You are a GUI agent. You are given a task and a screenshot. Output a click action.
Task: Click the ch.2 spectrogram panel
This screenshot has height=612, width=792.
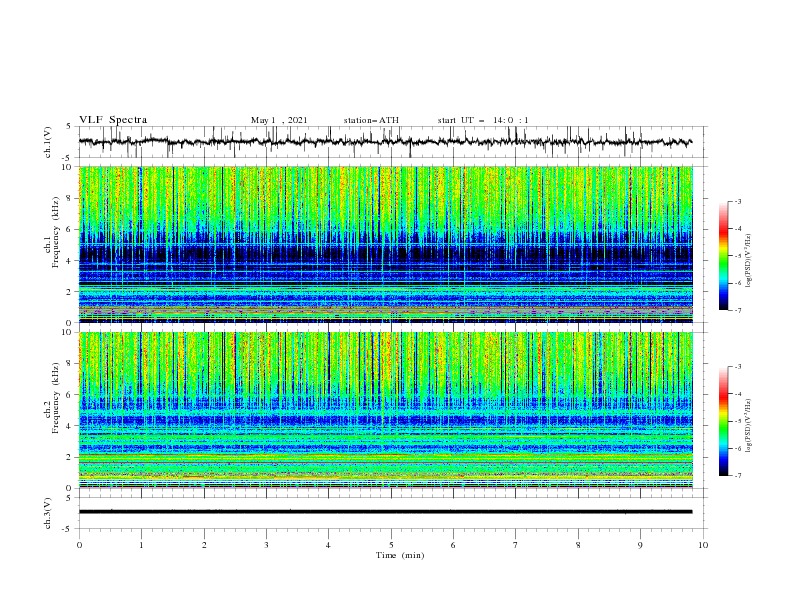click(386, 410)
